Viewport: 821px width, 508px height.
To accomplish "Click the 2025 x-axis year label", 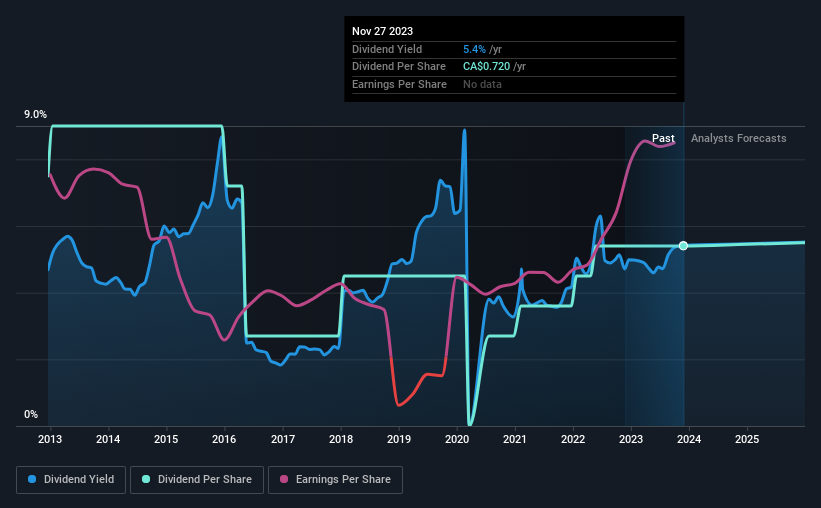I will click(x=747, y=439).
